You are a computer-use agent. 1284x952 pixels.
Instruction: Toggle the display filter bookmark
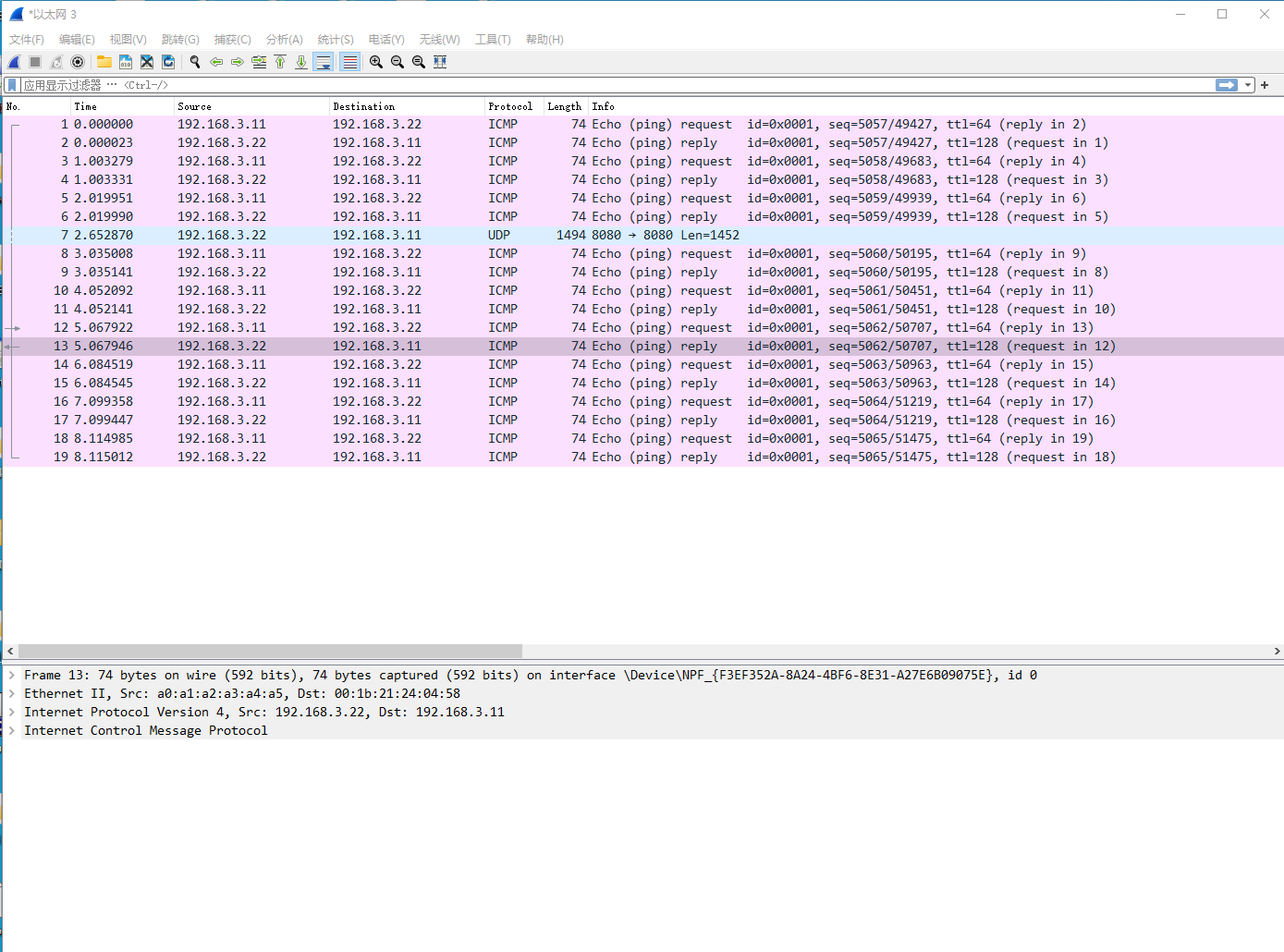pyautogui.click(x=12, y=84)
